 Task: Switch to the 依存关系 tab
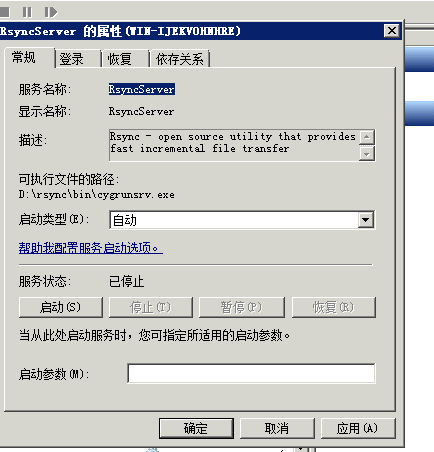180,59
